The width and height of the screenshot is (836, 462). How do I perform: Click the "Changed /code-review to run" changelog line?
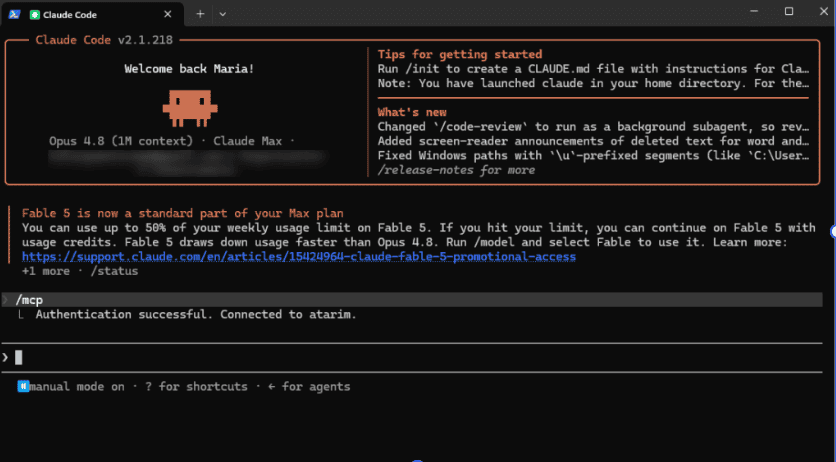pos(593,127)
